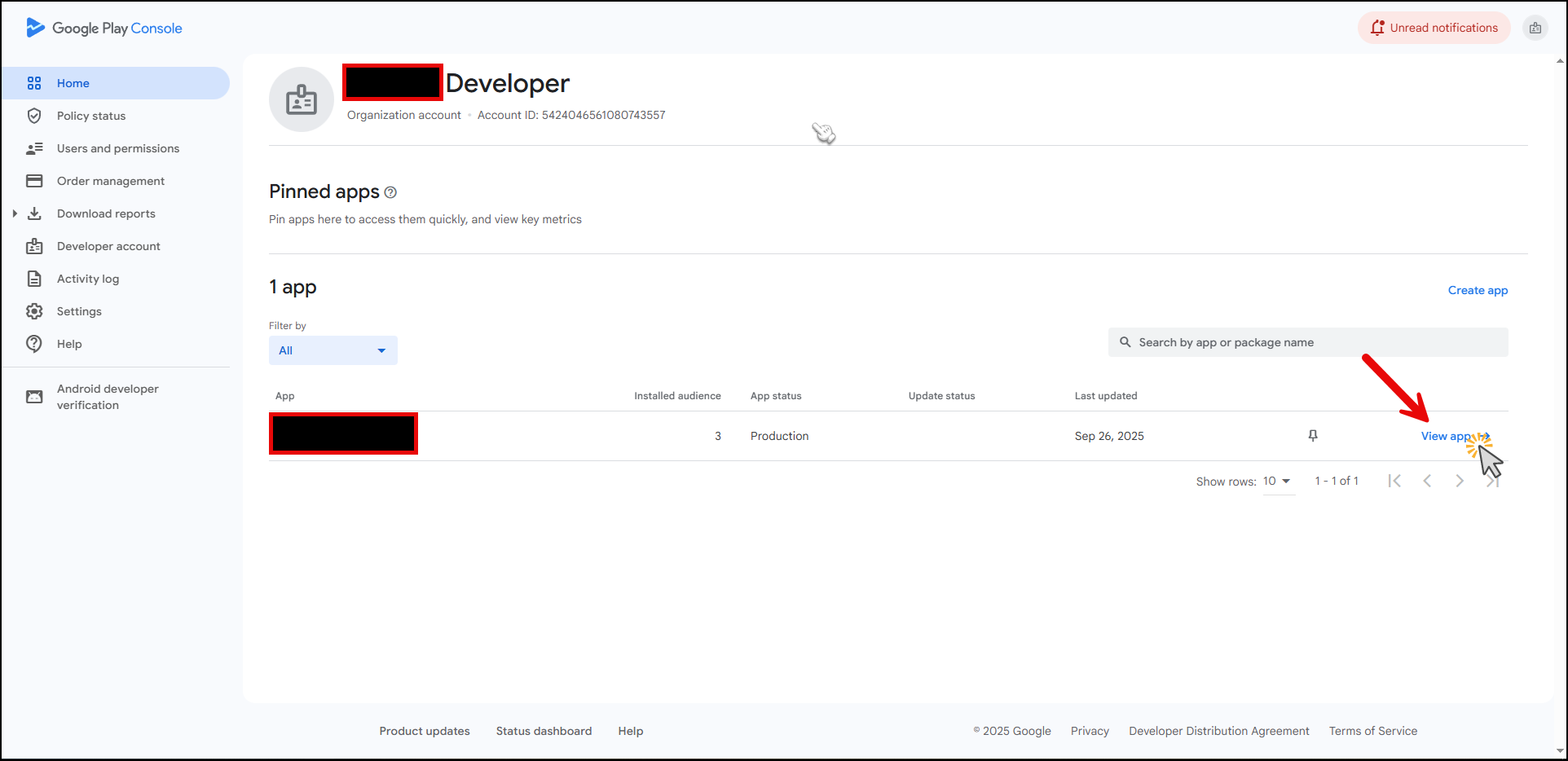Click the Organization account label
Screen dimensions: 1568x761
(x=404, y=115)
